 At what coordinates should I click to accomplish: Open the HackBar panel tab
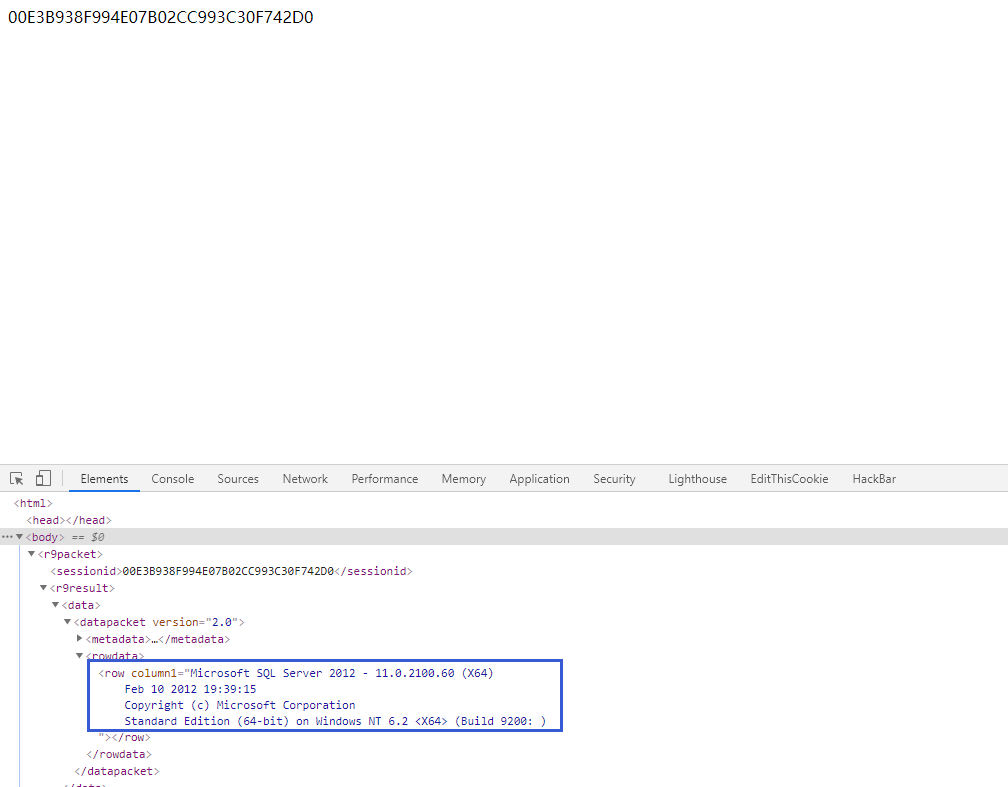click(x=874, y=479)
